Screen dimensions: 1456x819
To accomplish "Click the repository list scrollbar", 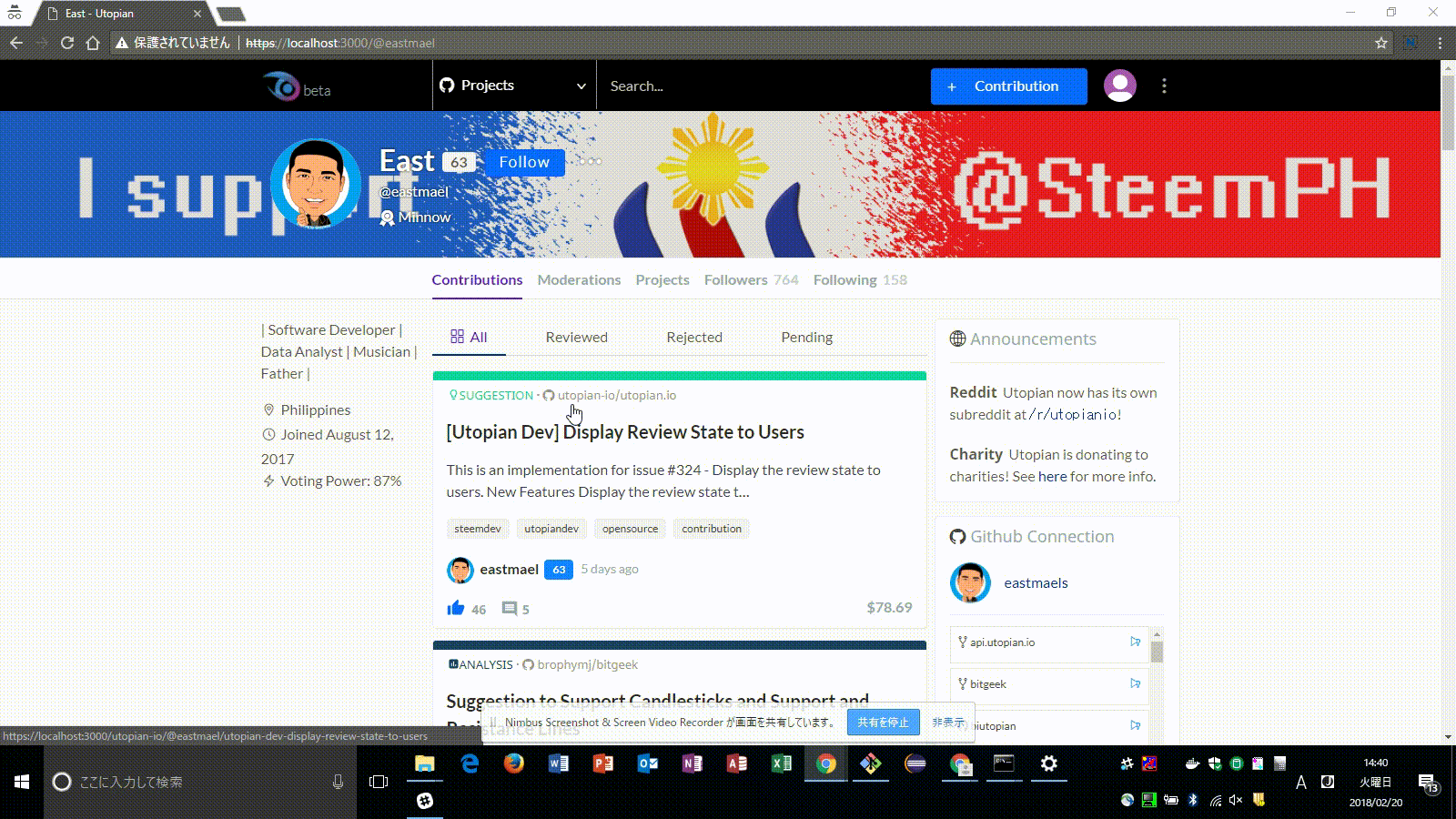I will tap(1157, 652).
